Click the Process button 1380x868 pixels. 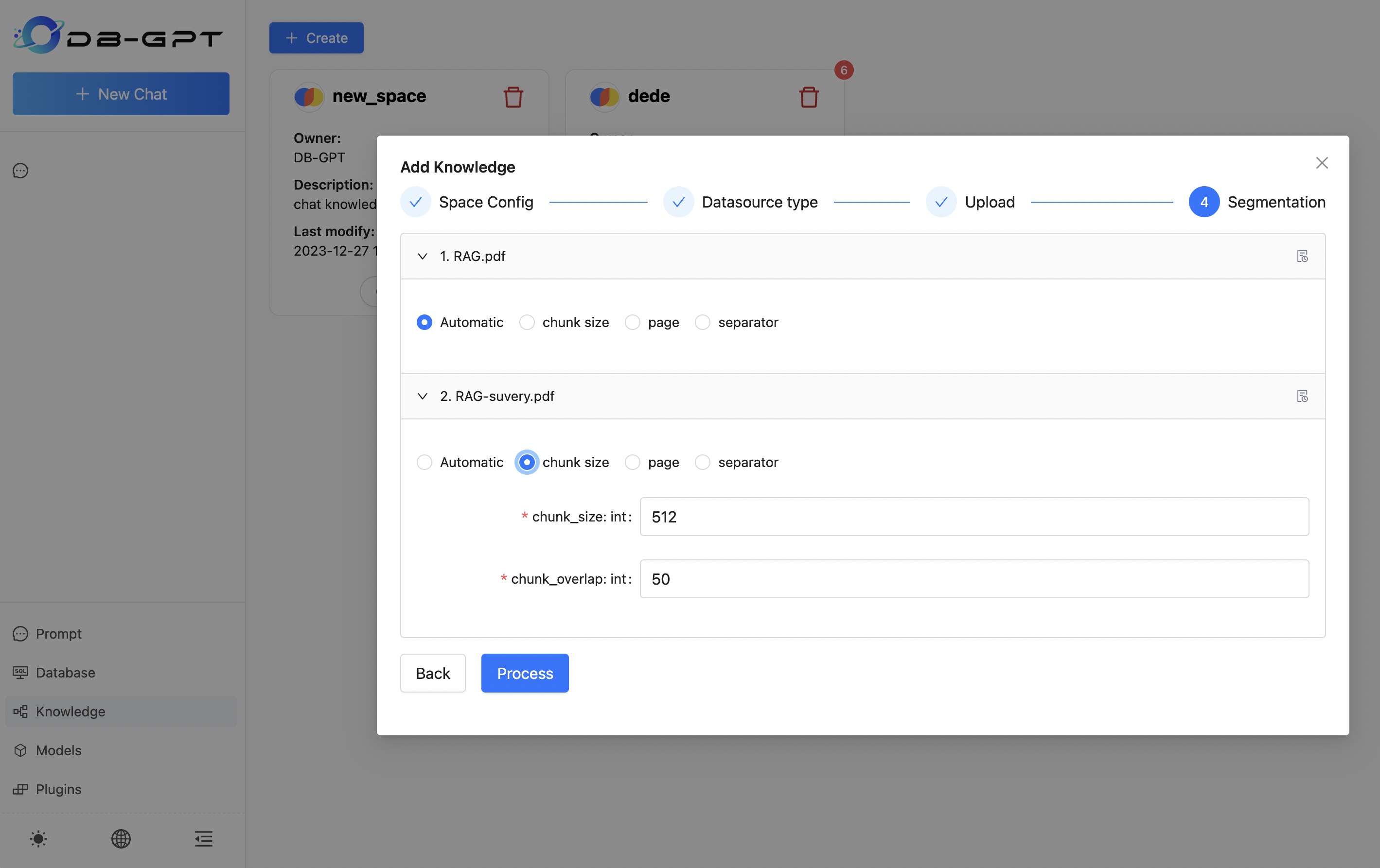tap(524, 673)
